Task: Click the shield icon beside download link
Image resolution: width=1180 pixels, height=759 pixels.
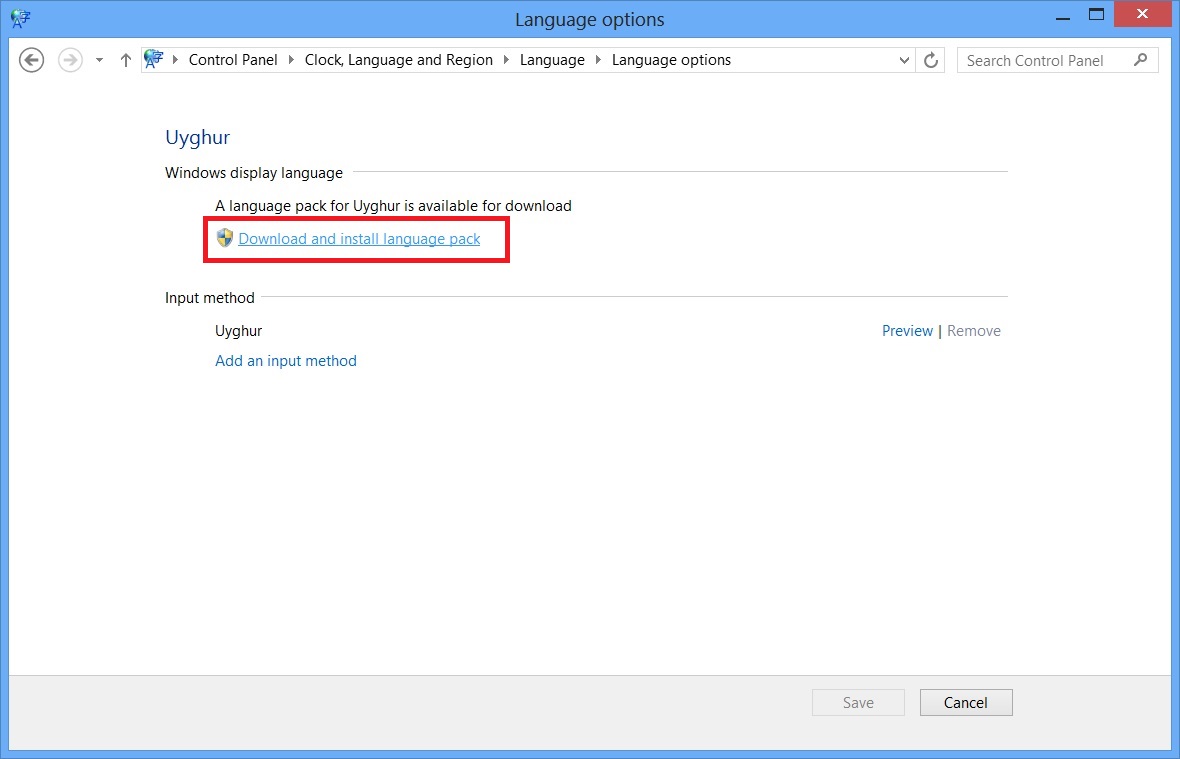Action: click(x=224, y=238)
